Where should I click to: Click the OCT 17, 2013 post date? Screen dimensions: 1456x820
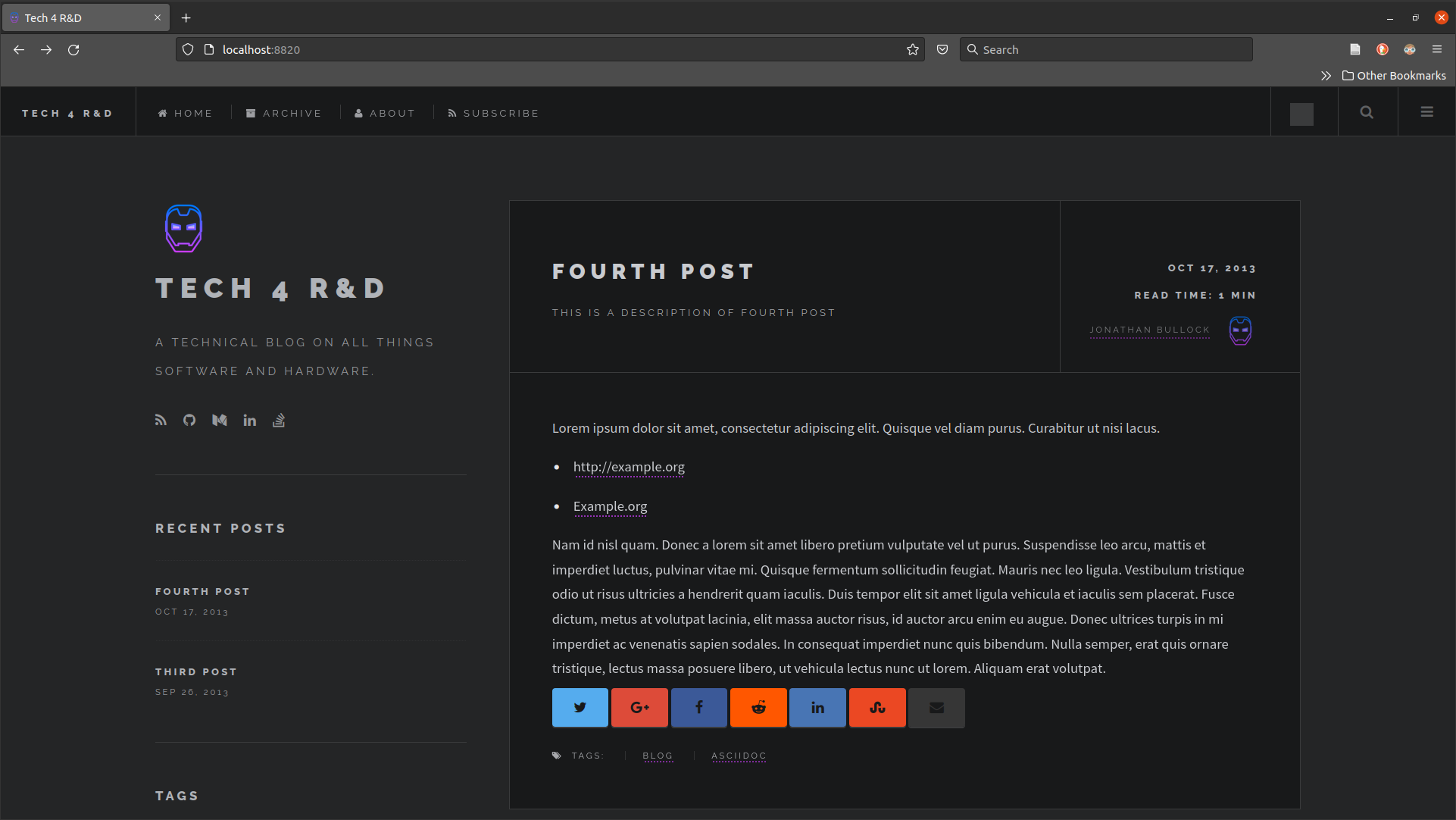click(x=1211, y=268)
